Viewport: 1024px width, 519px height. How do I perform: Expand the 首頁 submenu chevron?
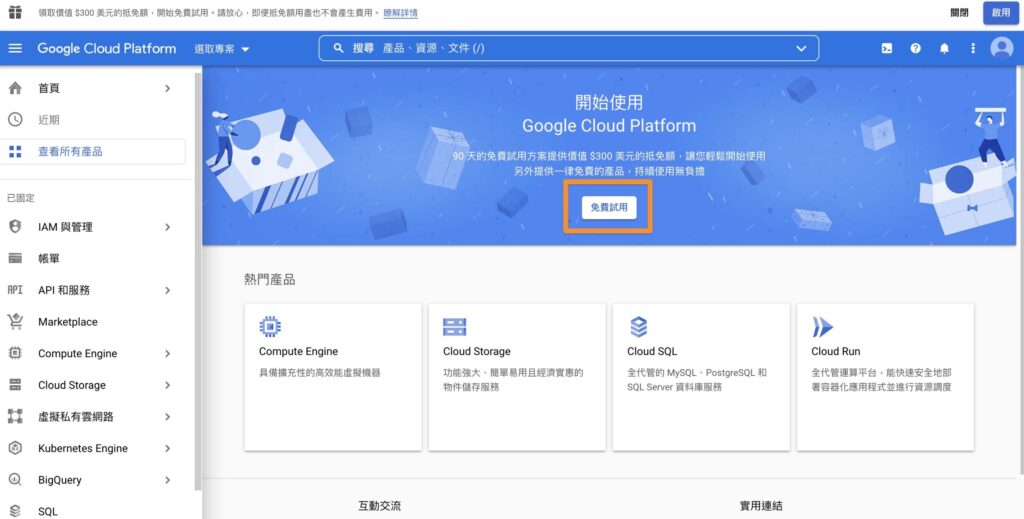pyautogui.click(x=168, y=88)
